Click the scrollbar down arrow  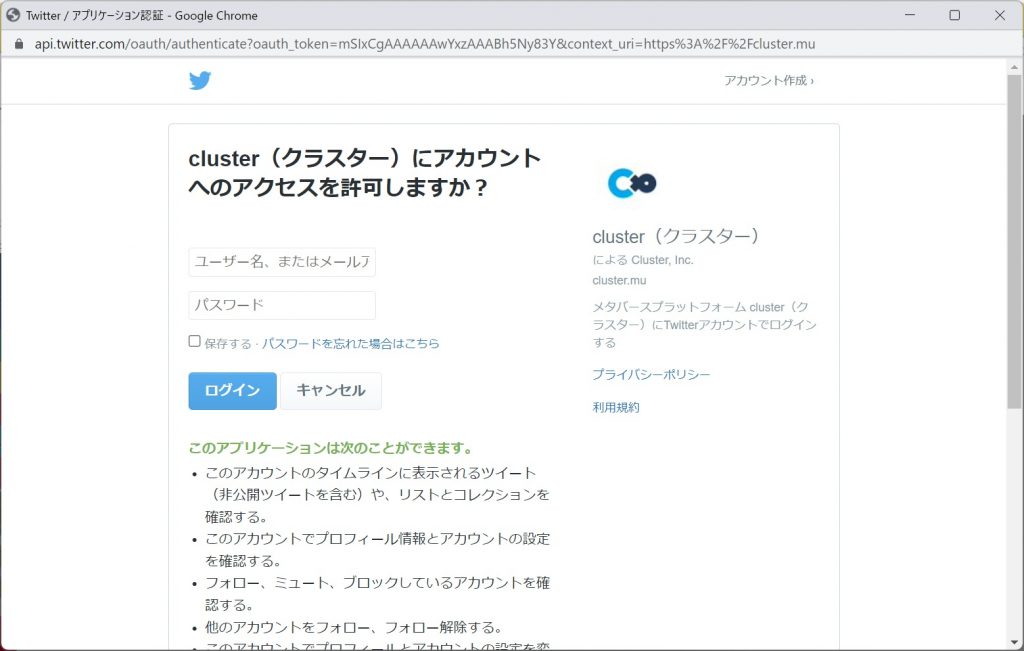pyautogui.click(x=1014, y=642)
